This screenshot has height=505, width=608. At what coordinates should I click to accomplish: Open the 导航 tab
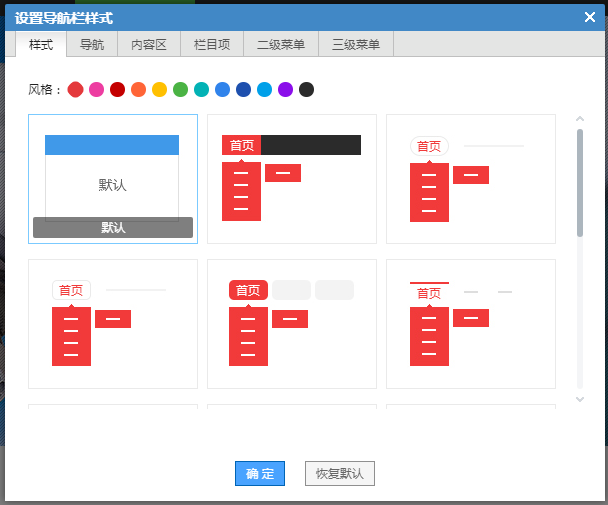(x=92, y=44)
